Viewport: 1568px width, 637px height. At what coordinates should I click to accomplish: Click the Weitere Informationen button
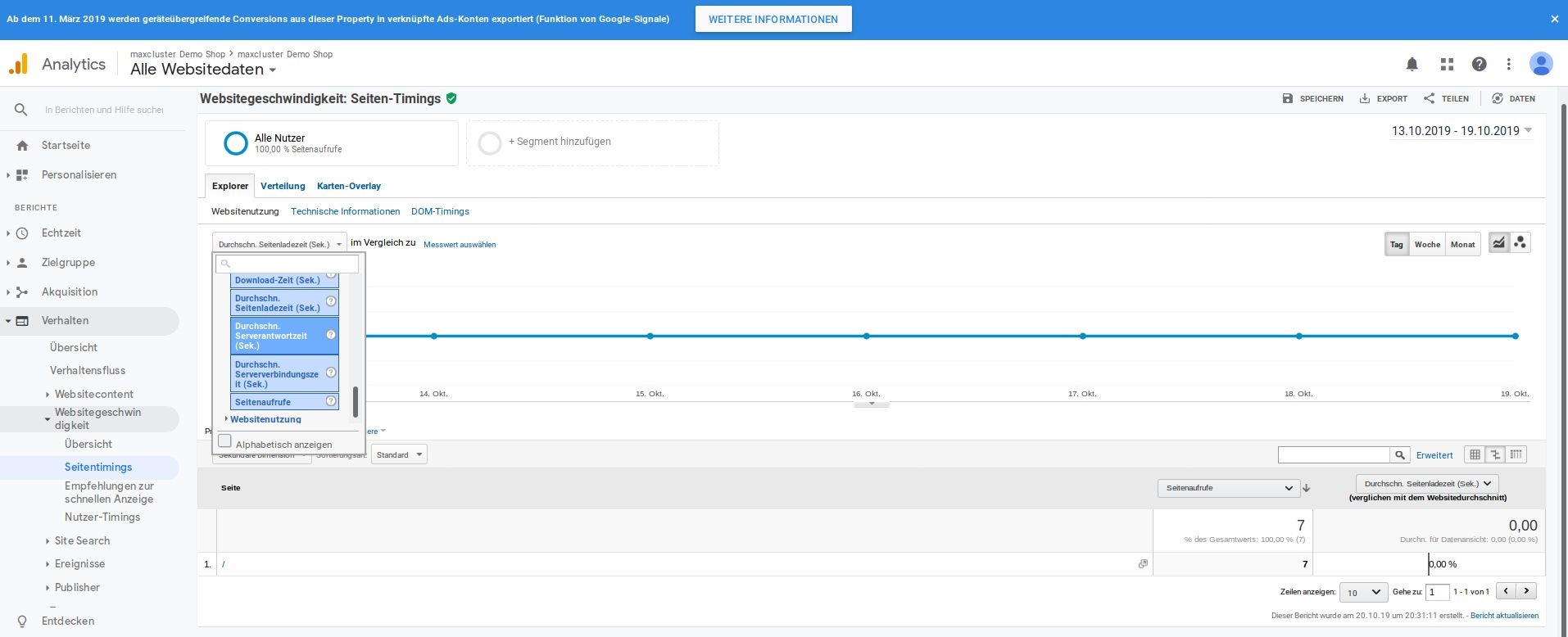pyautogui.click(x=773, y=19)
